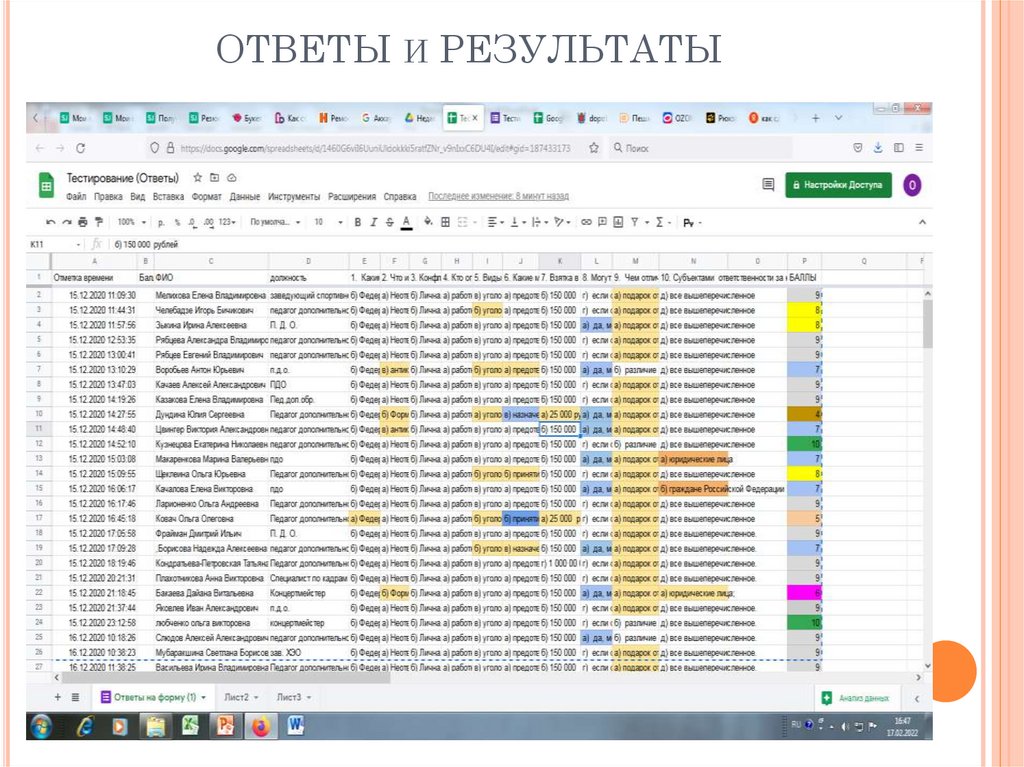This screenshot has height=767, width=1024.
Task: Open the Правка menu
Action: [108, 197]
